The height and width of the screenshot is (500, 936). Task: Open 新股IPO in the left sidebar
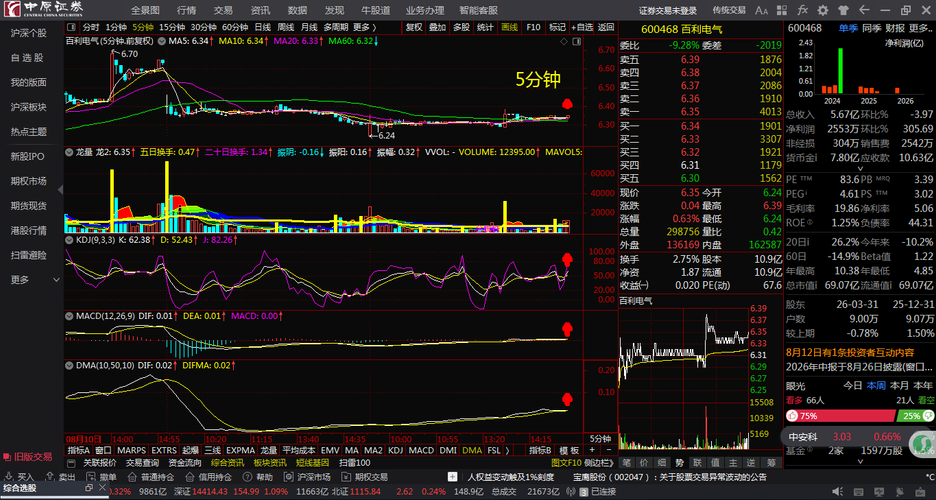(27, 156)
